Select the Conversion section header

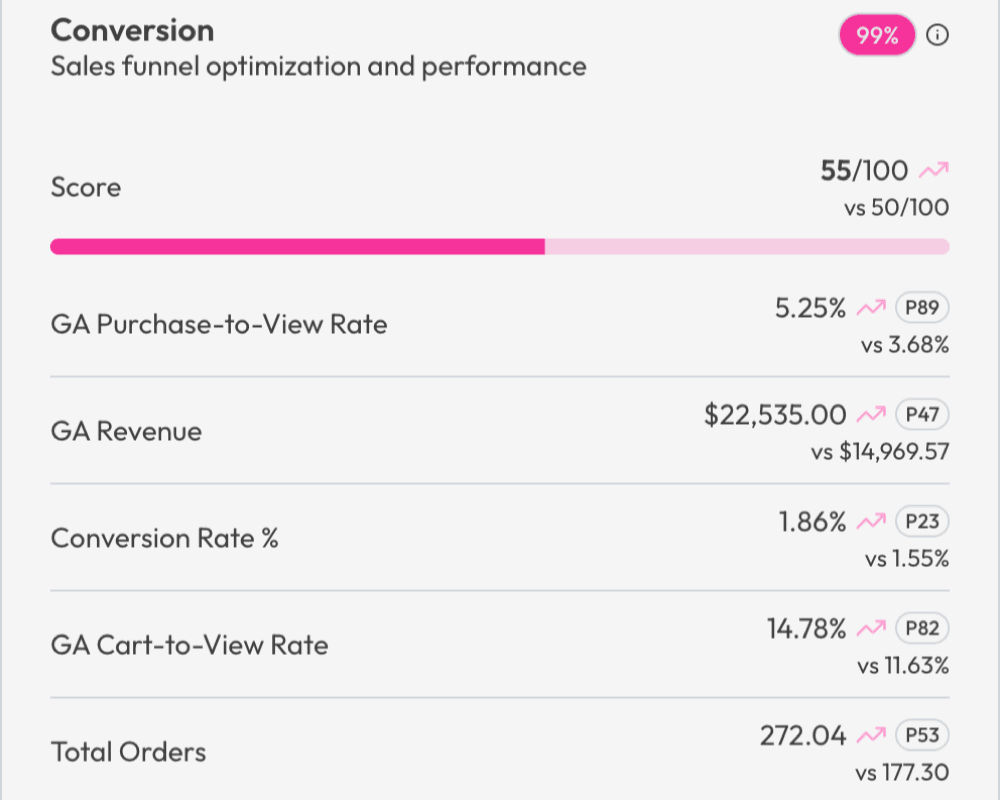tap(133, 30)
